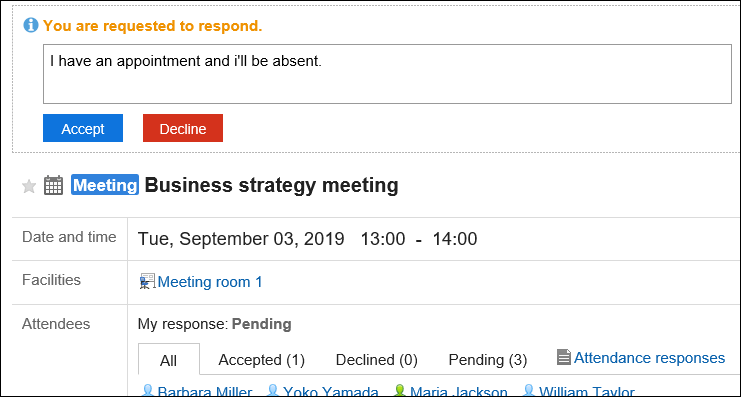741x397 pixels.
Task: Focus the response comment text box
Action: pyautogui.click(x=388, y=74)
